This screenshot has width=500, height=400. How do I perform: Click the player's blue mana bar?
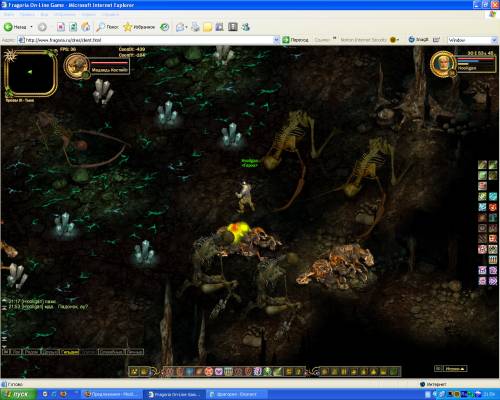pos(468,62)
